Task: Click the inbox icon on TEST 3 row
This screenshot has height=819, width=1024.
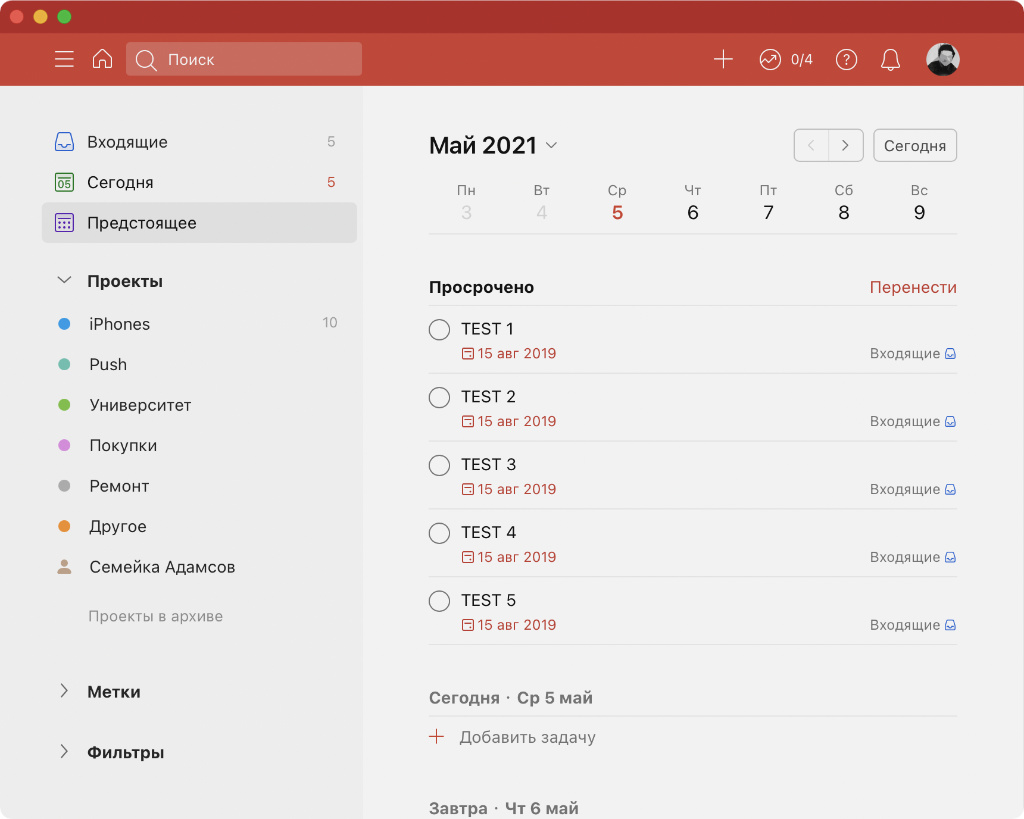Action: coord(950,489)
